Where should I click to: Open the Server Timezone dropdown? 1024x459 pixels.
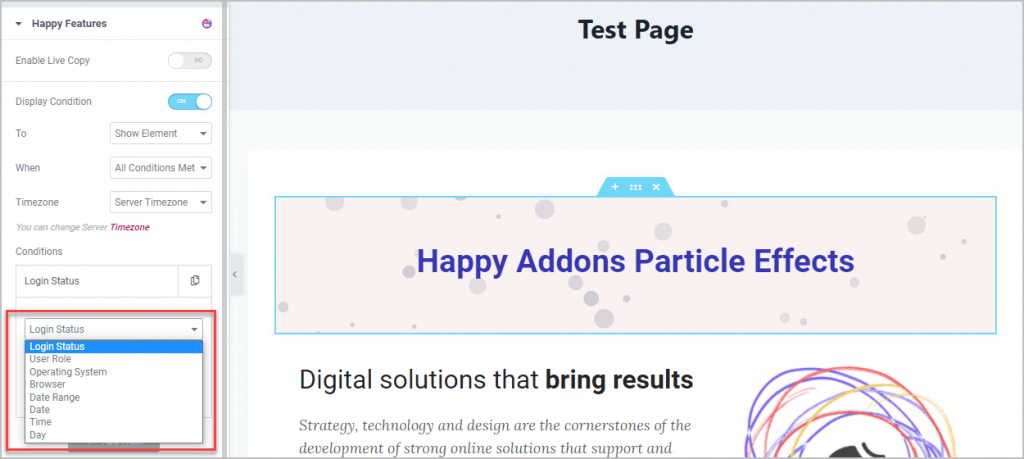click(160, 202)
